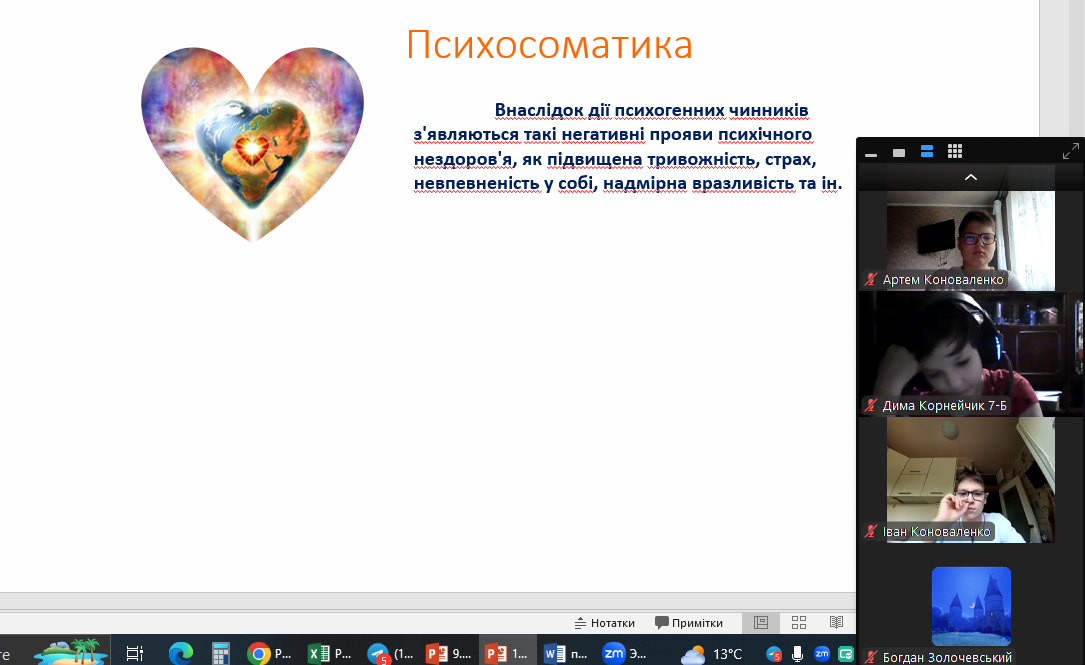Click muted mic icon next to Дима Корнейчик
The image size is (1085, 665).
coord(871,406)
